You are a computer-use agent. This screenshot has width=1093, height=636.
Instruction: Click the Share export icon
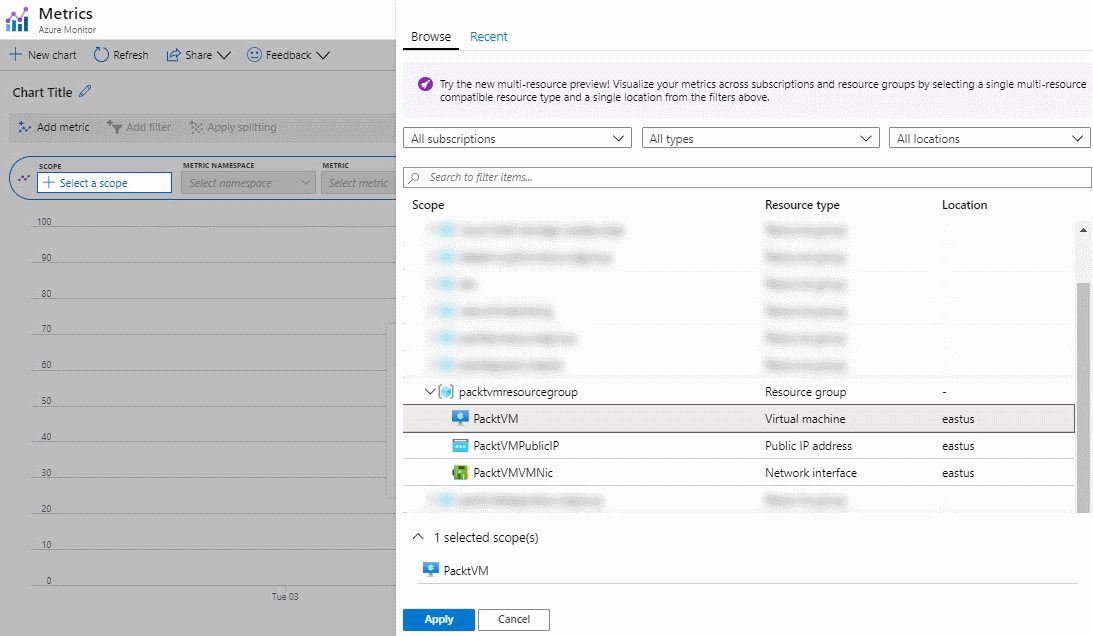(x=173, y=55)
